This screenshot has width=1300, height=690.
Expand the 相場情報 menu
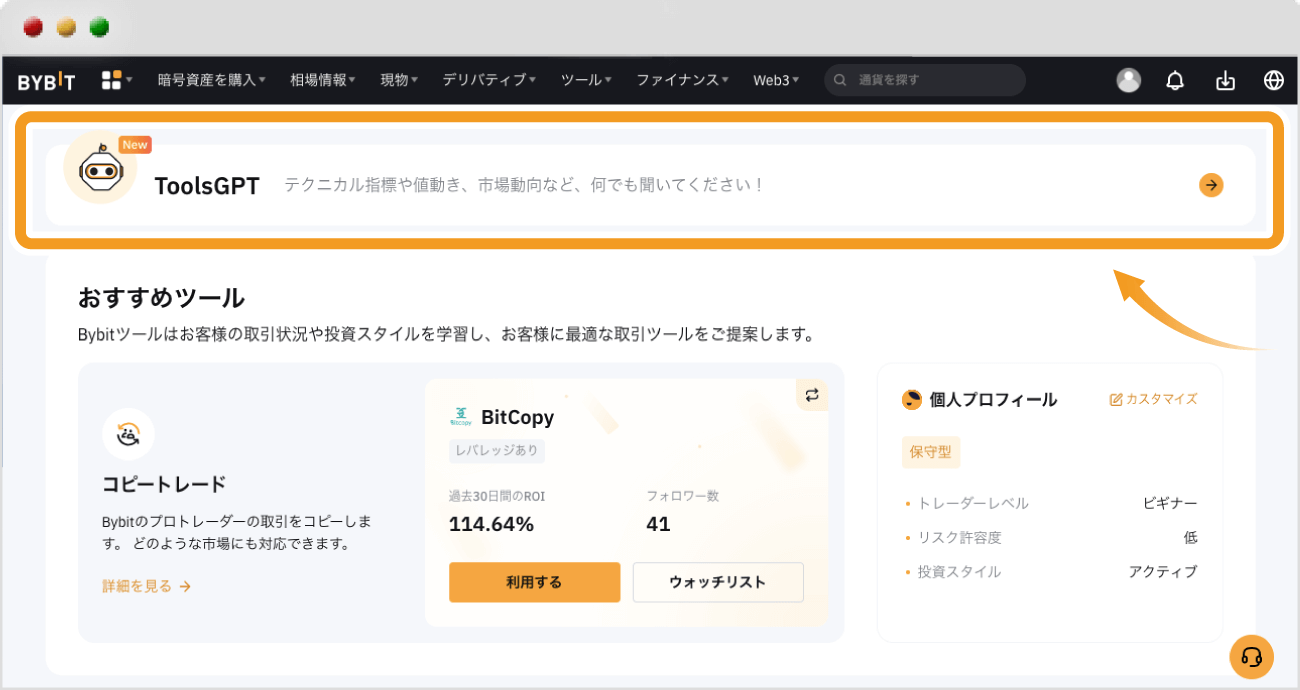[x=323, y=80]
